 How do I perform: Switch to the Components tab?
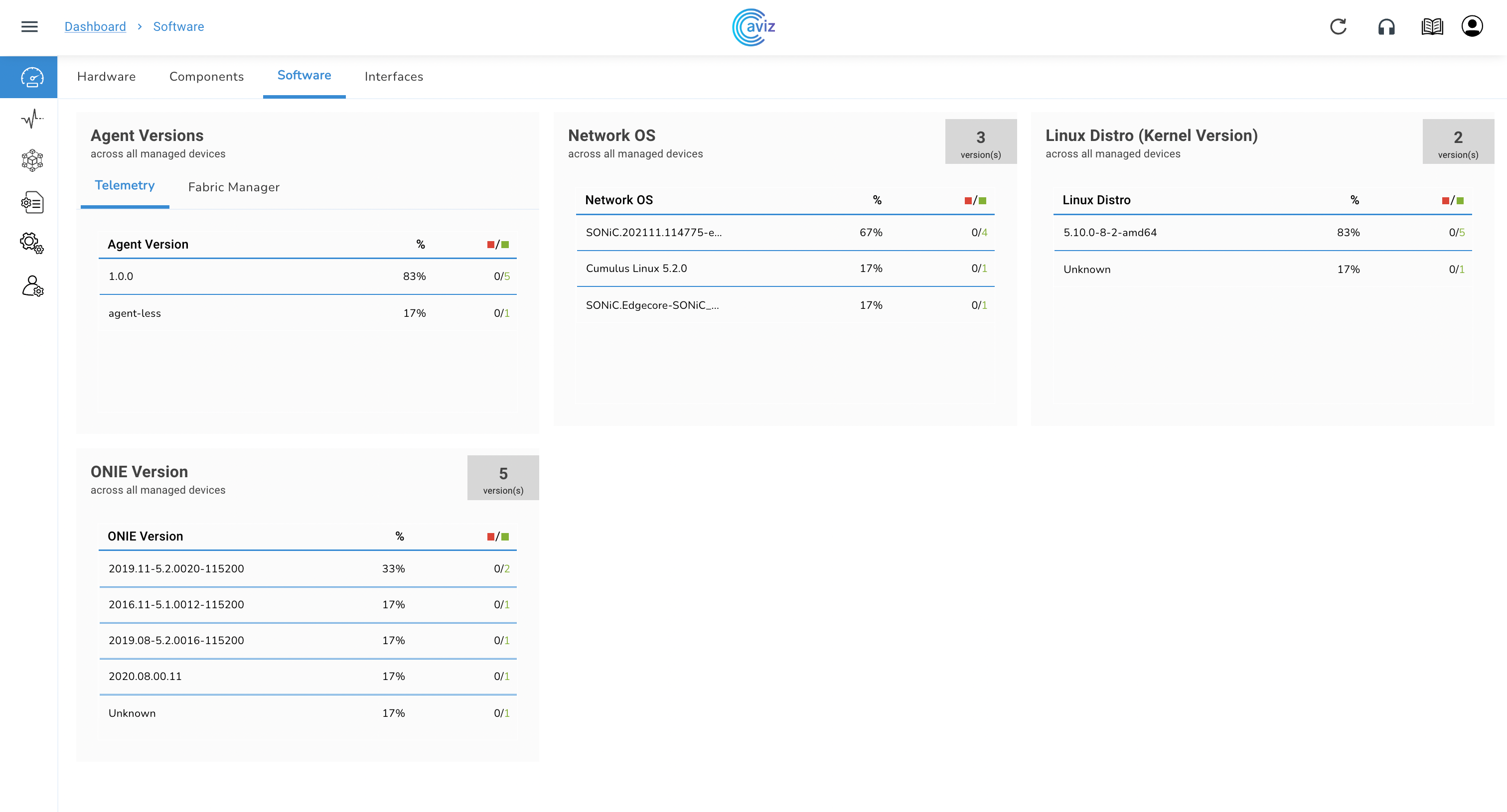[x=206, y=77]
